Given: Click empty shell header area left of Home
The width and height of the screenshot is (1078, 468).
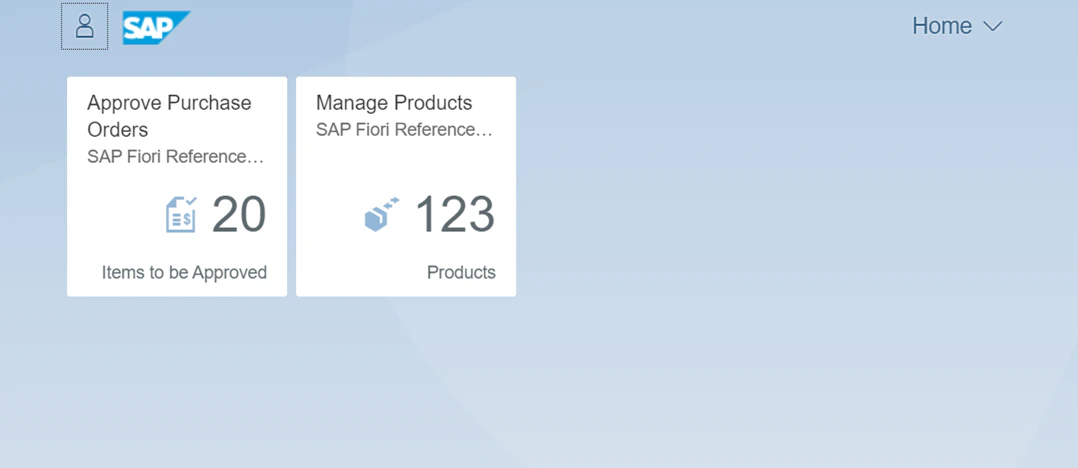Looking at the screenshot, I should 550,26.
